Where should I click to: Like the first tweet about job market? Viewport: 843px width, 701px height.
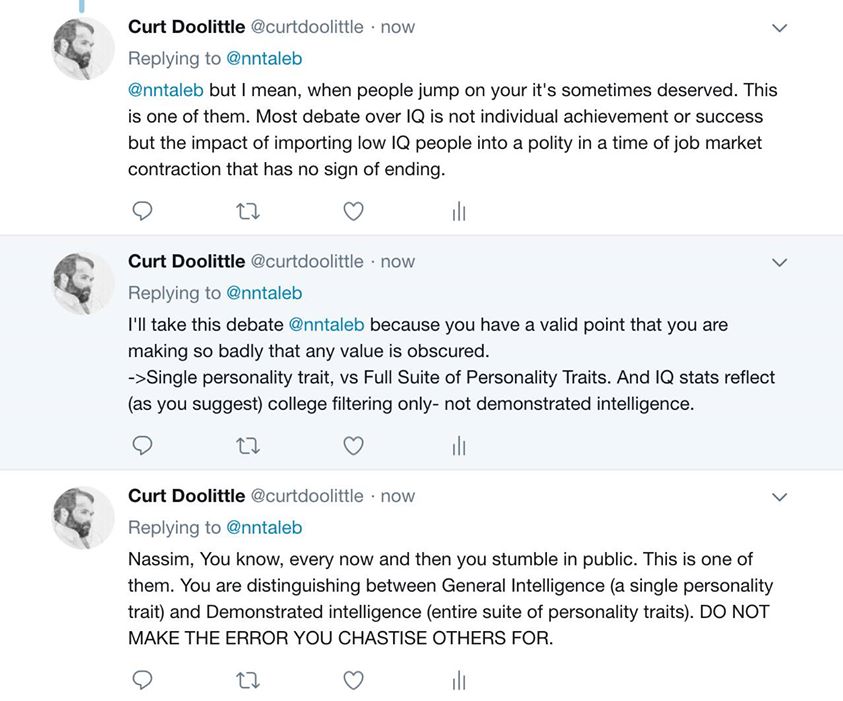click(x=353, y=211)
